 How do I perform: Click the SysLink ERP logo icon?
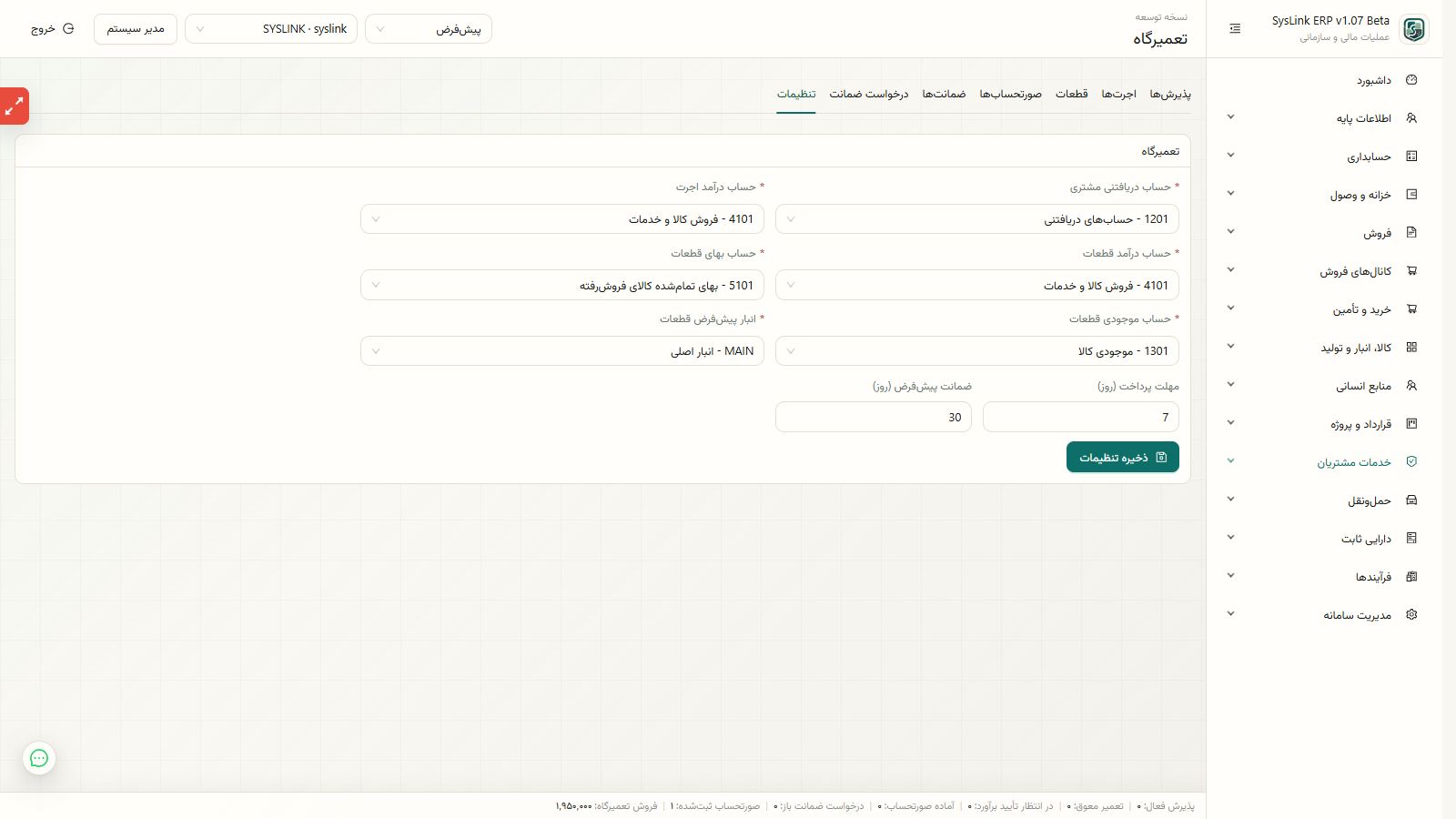coord(1414,29)
